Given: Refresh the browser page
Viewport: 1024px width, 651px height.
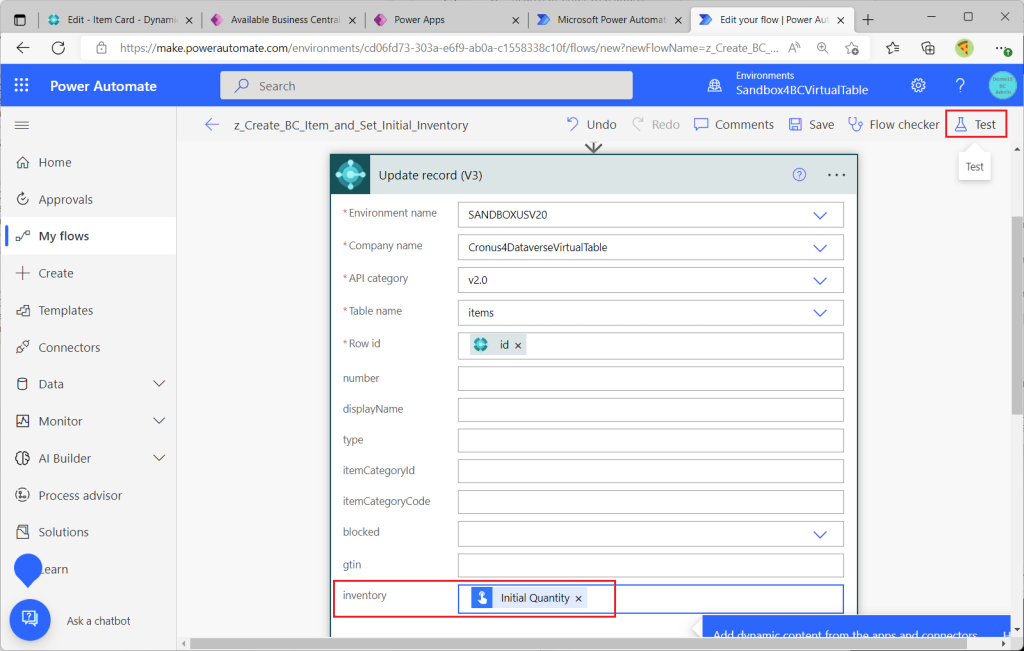Looking at the screenshot, I should click(x=58, y=48).
